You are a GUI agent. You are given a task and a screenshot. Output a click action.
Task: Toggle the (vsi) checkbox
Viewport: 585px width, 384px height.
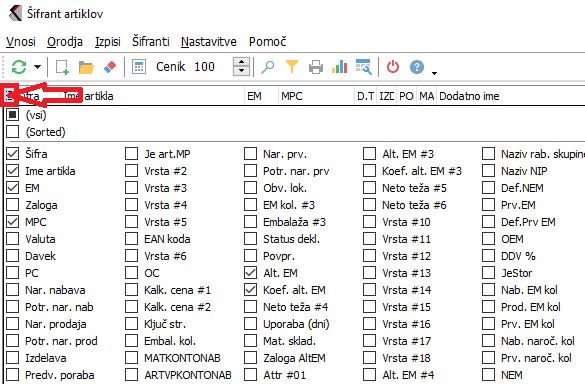click(13, 115)
